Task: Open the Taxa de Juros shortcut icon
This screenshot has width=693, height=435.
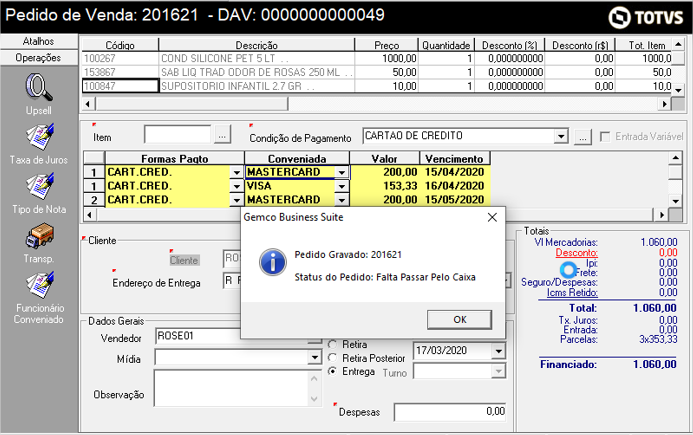Action: coord(40,137)
